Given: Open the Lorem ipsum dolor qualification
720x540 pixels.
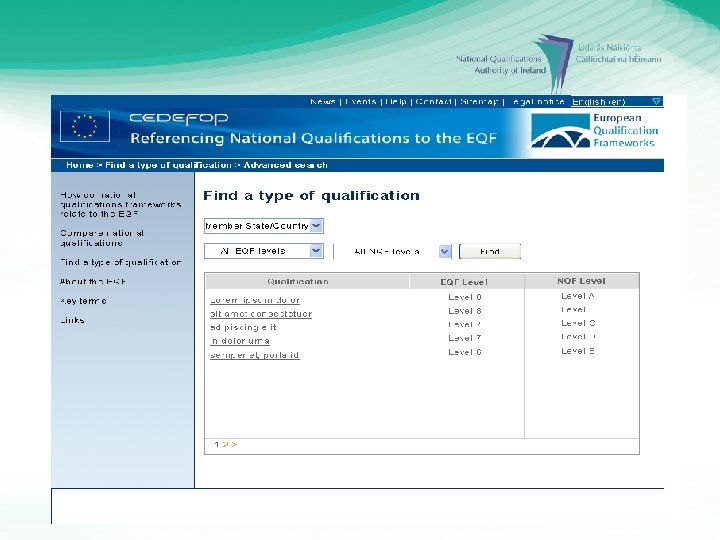Looking at the screenshot, I should [255, 300].
